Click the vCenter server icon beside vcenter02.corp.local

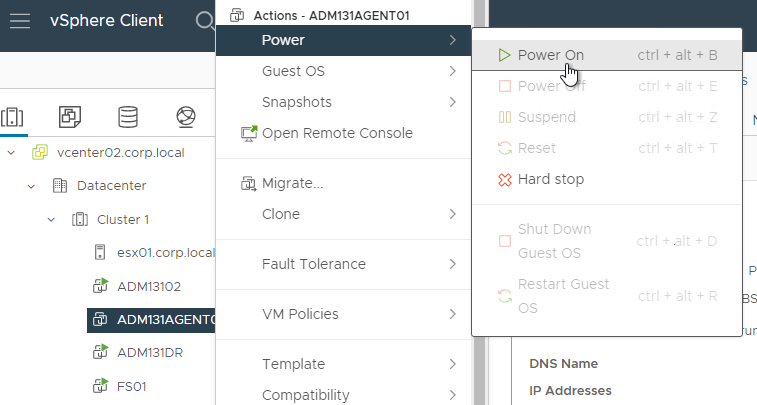(40, 153)
